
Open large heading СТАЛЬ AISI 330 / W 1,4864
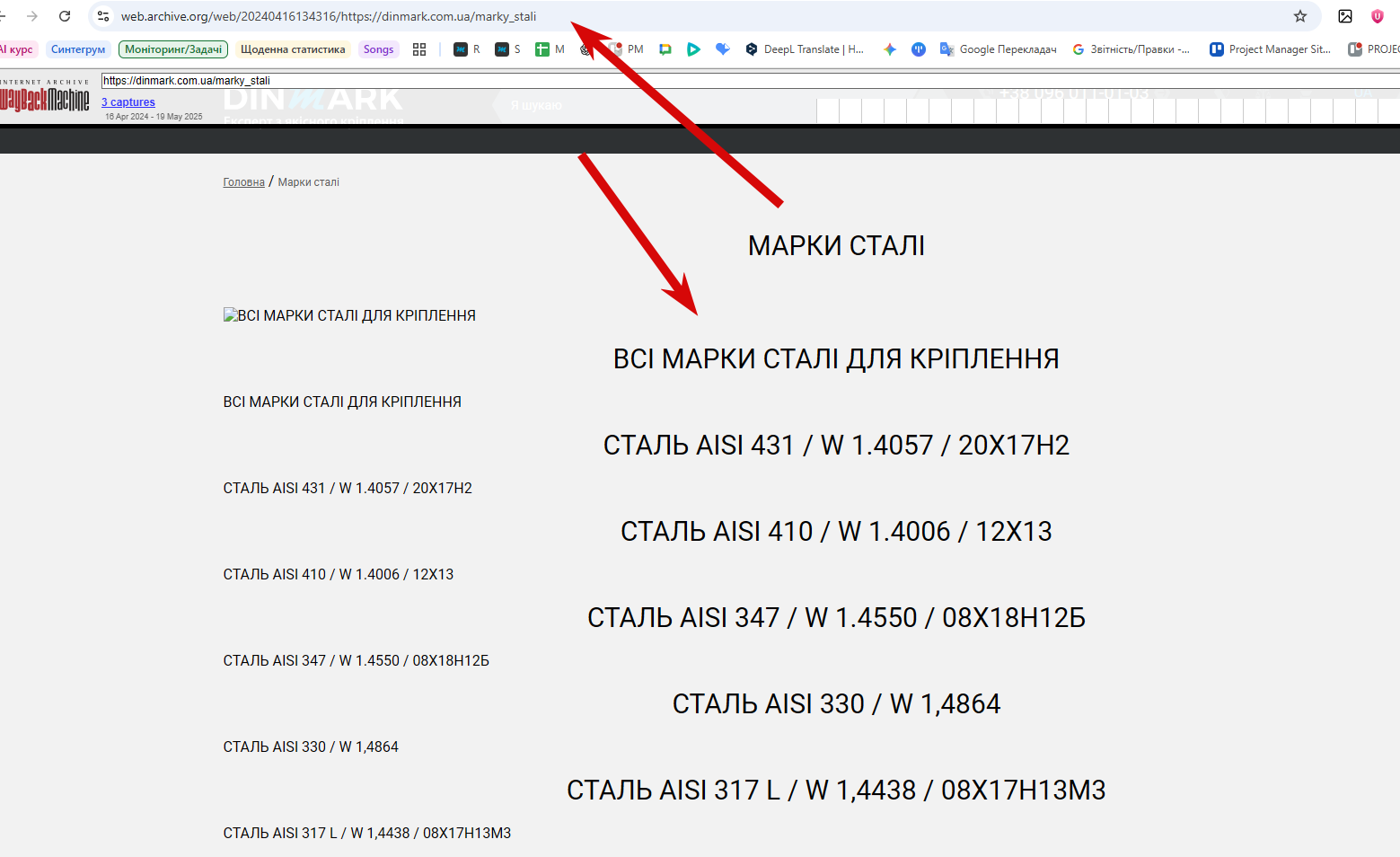[x=836, y=704]
